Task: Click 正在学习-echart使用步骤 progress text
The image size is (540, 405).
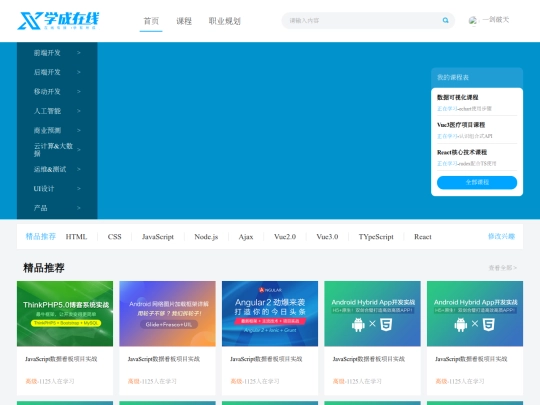Action: [x=464, y=108]
